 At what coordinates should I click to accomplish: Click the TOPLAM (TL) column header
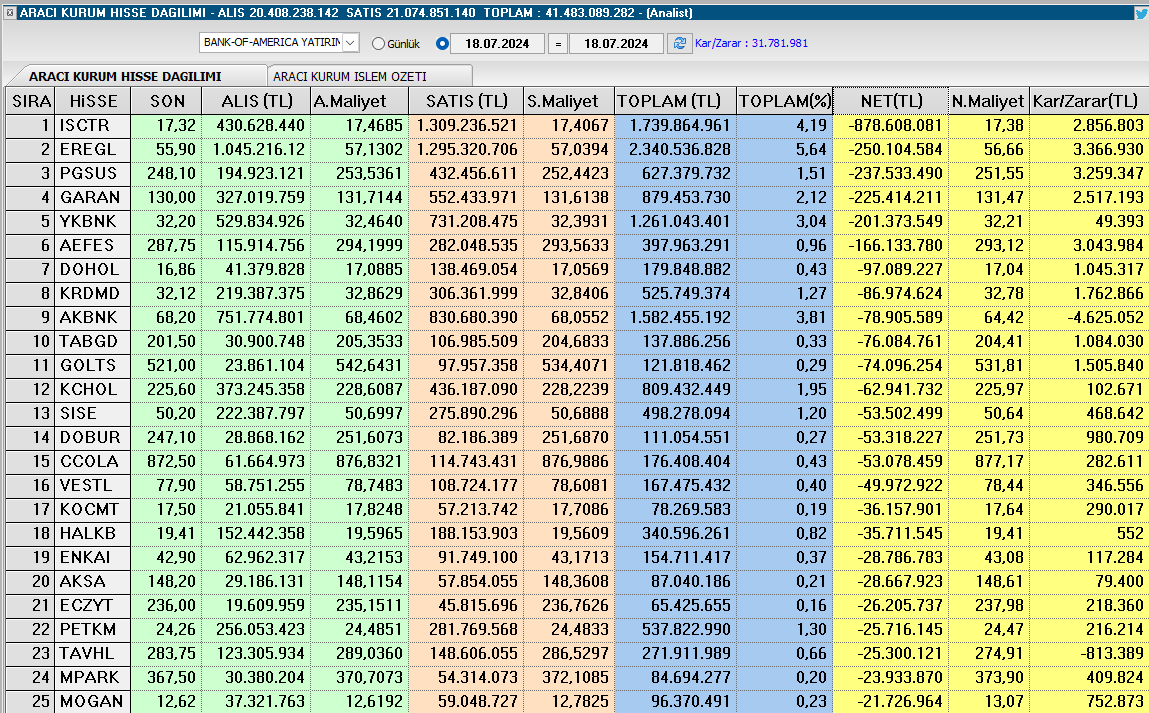(675, 101)
